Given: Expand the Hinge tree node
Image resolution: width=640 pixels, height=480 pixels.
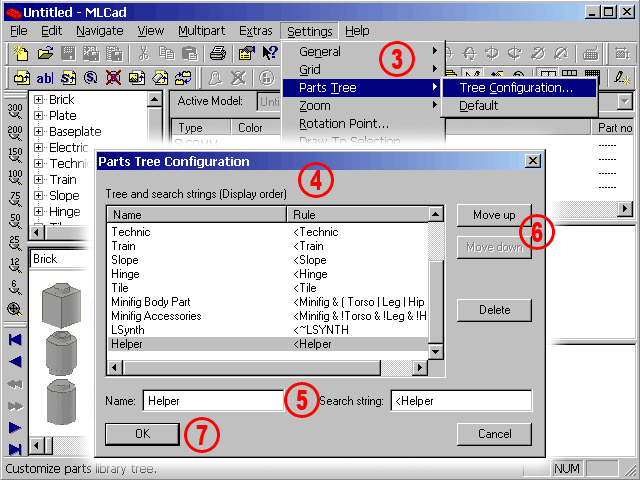Looking at the screenshot, I should pyautogui.click(x=38, y=211).
